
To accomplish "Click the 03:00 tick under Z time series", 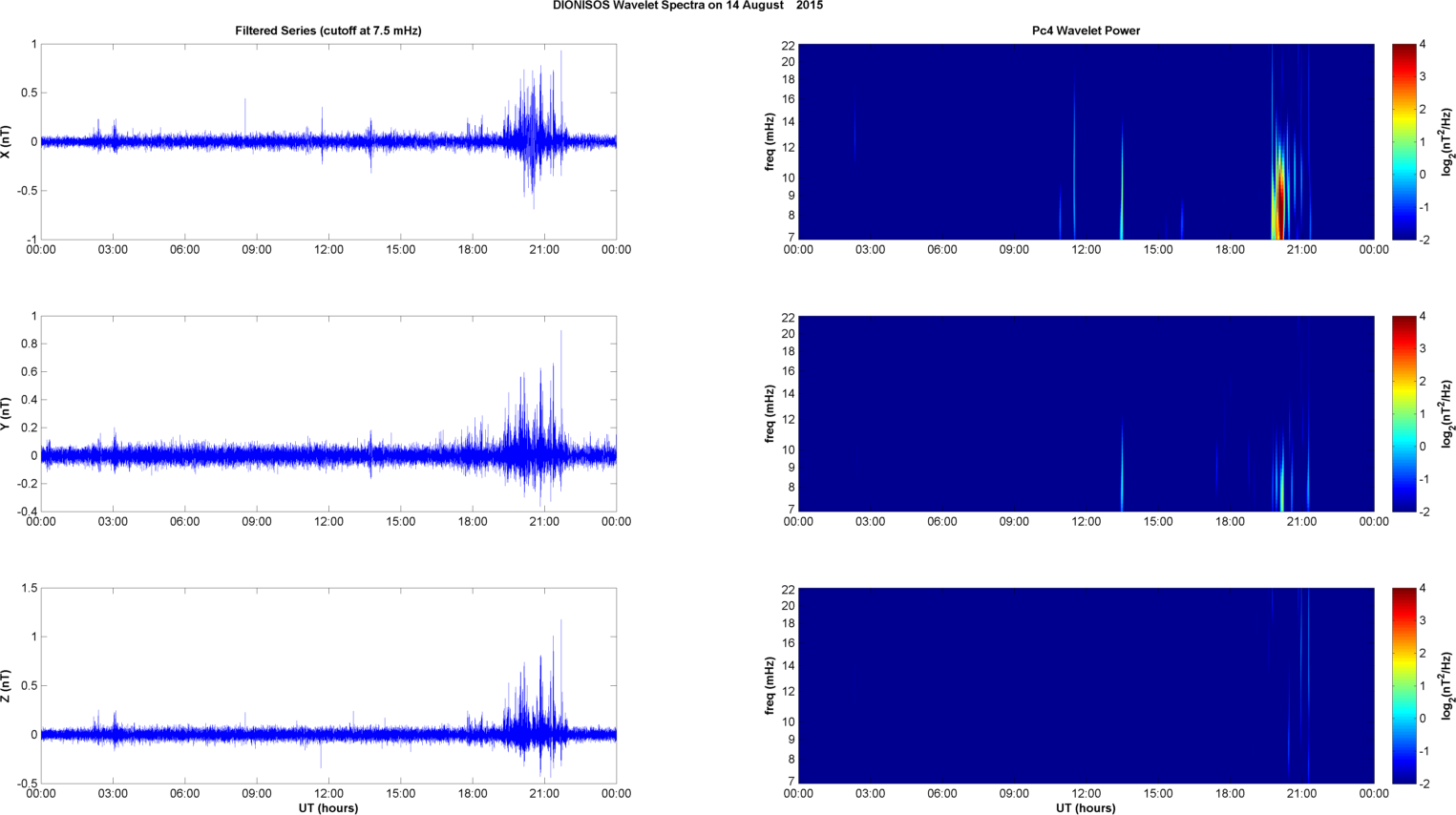I will 113,794.
